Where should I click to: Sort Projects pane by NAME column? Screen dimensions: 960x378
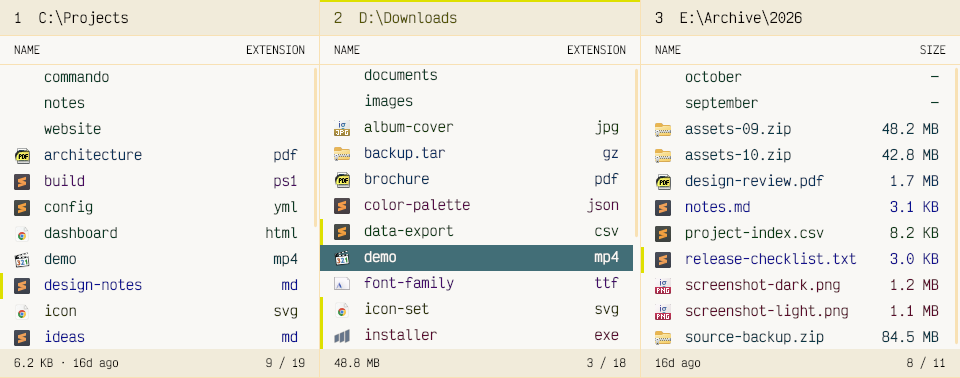tap(27, 50)
